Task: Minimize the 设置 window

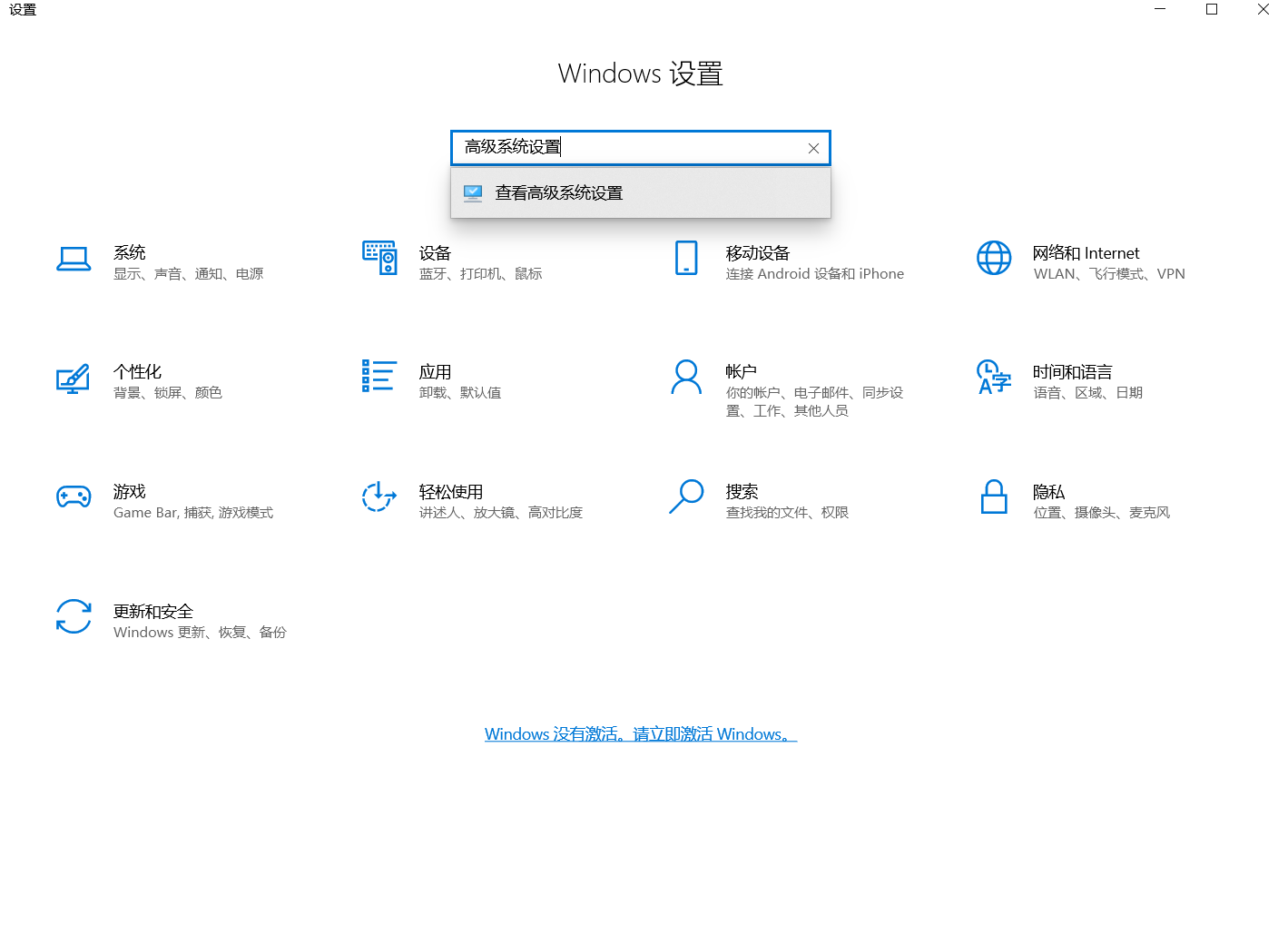Action: (1160, 9)
